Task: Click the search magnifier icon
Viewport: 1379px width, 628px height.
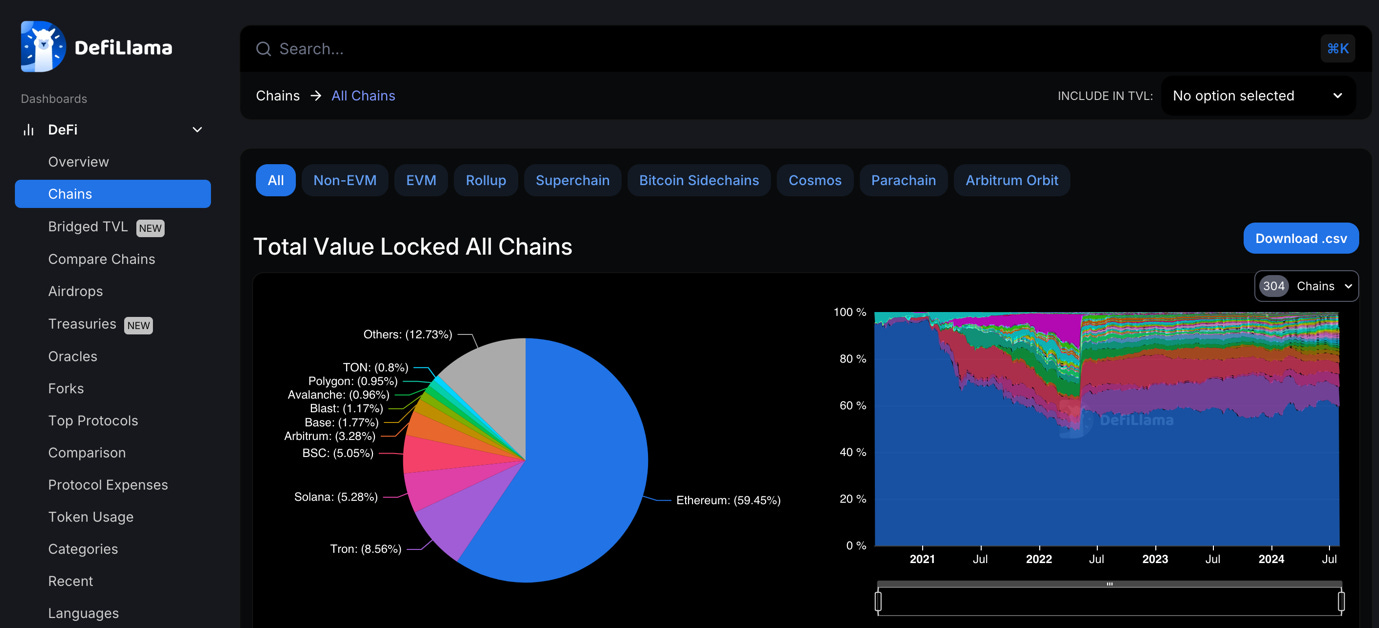Action: click(x=264, y=49)
